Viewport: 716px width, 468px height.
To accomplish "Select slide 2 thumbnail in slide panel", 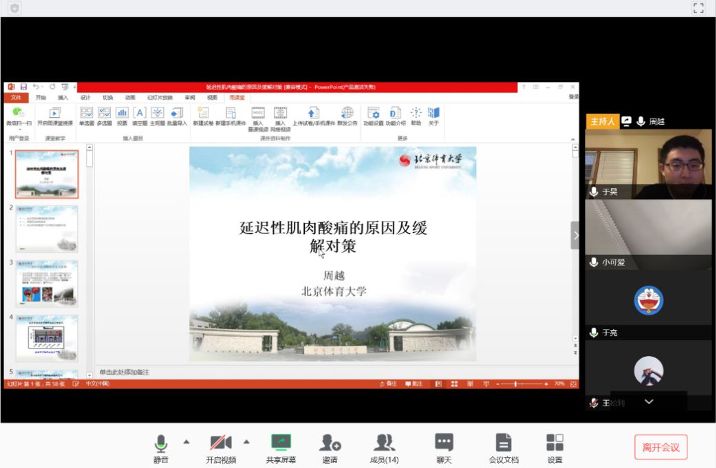I will click(47, 228).
